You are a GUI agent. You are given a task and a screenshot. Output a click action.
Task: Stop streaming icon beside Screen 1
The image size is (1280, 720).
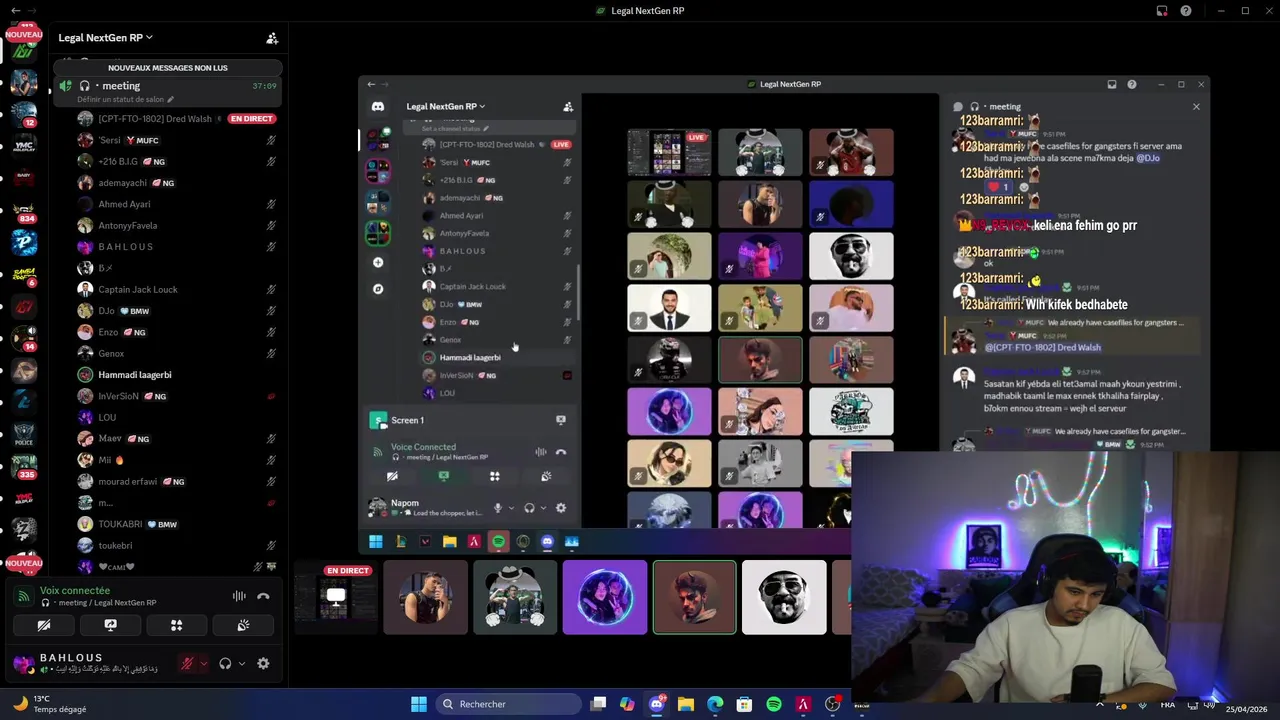[561, 420]
